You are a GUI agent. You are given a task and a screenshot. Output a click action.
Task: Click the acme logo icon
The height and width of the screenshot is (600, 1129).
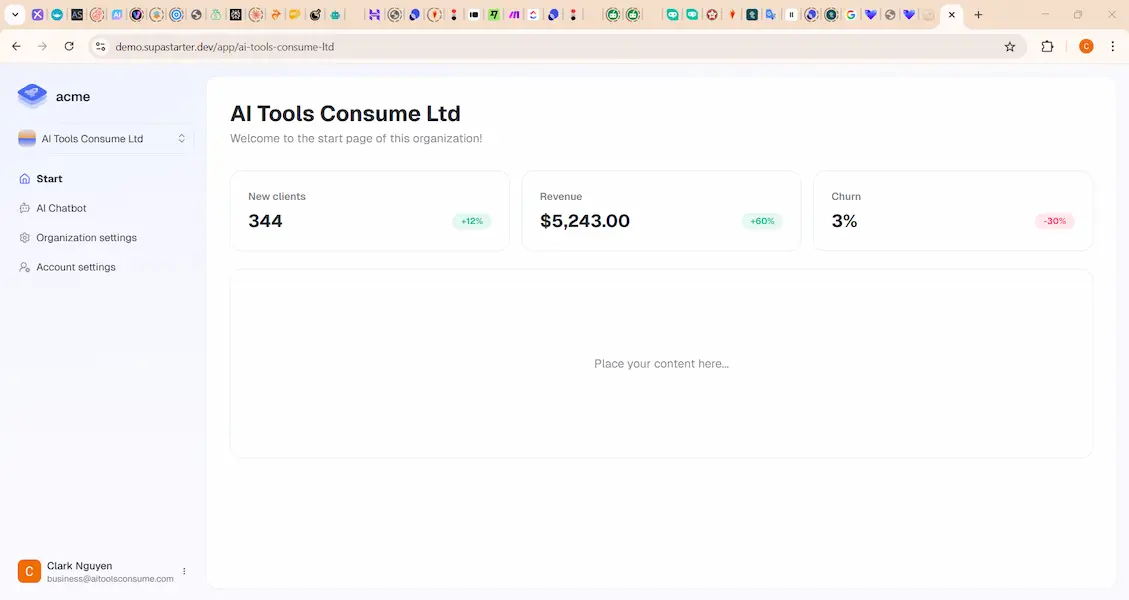click(32, 96)
